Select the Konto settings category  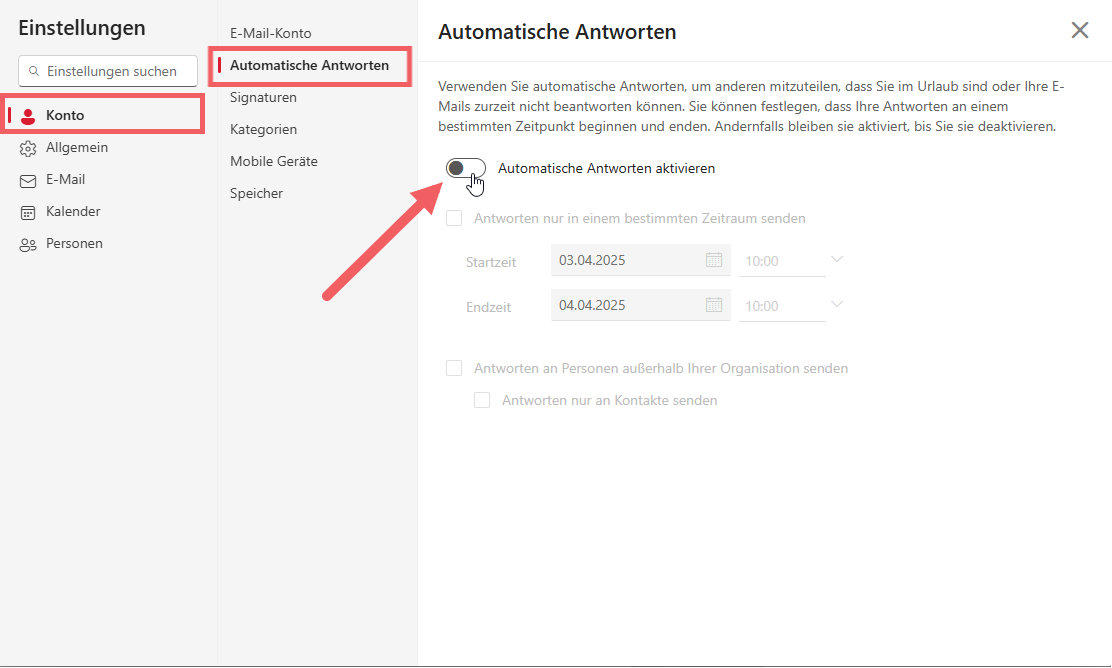coord(104,115)
